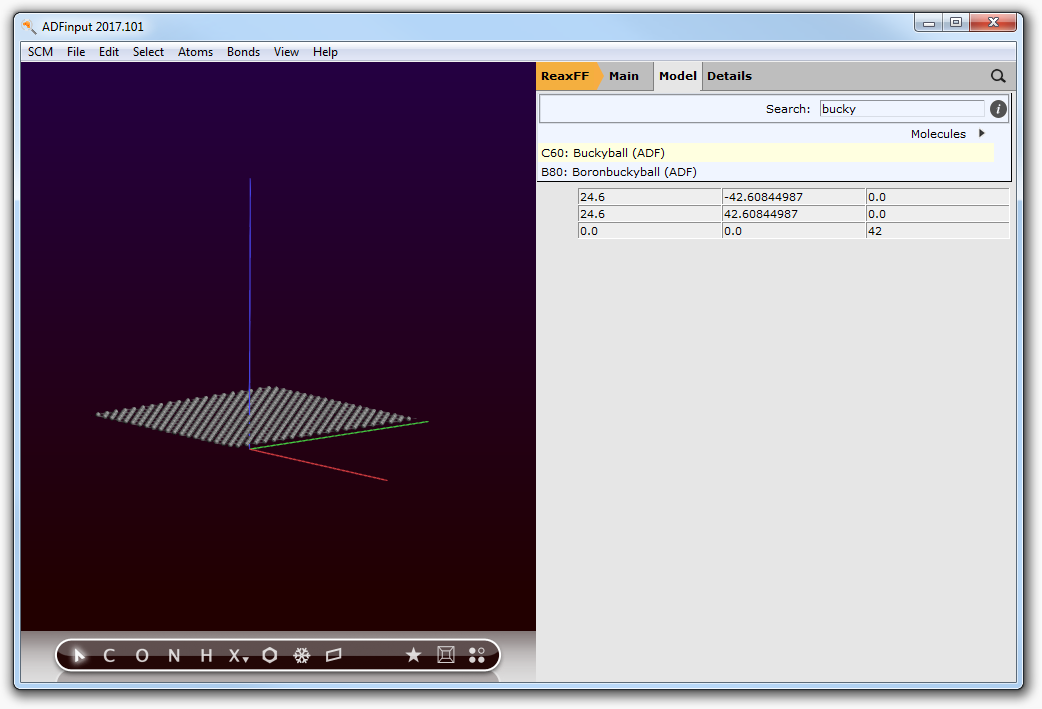This screenshot has width=1042, height=709.
Task: Open the View menu
Action: click(x=286, y=52)
